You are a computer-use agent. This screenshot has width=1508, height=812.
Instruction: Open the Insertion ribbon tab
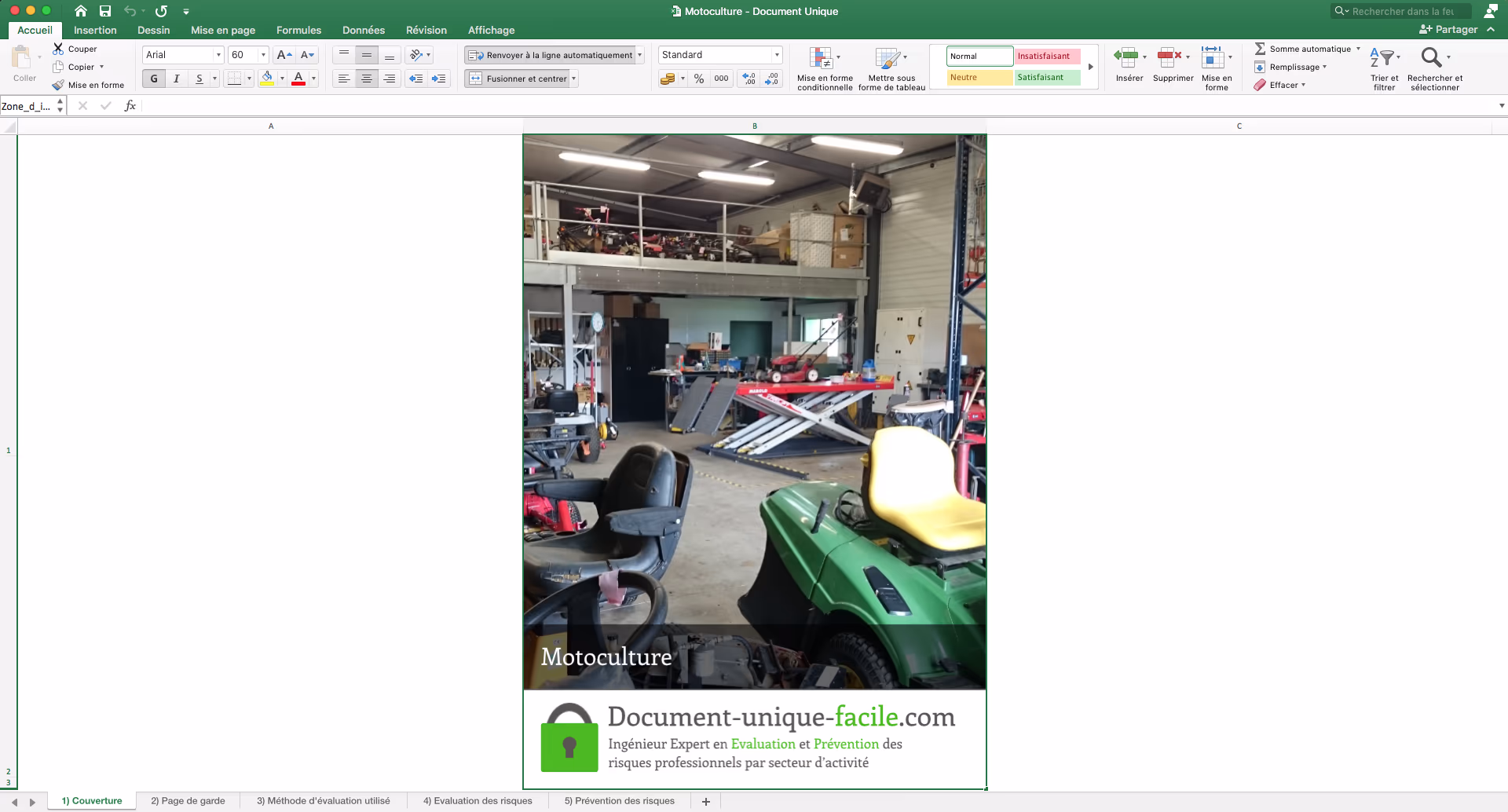[x=95, y=30]
